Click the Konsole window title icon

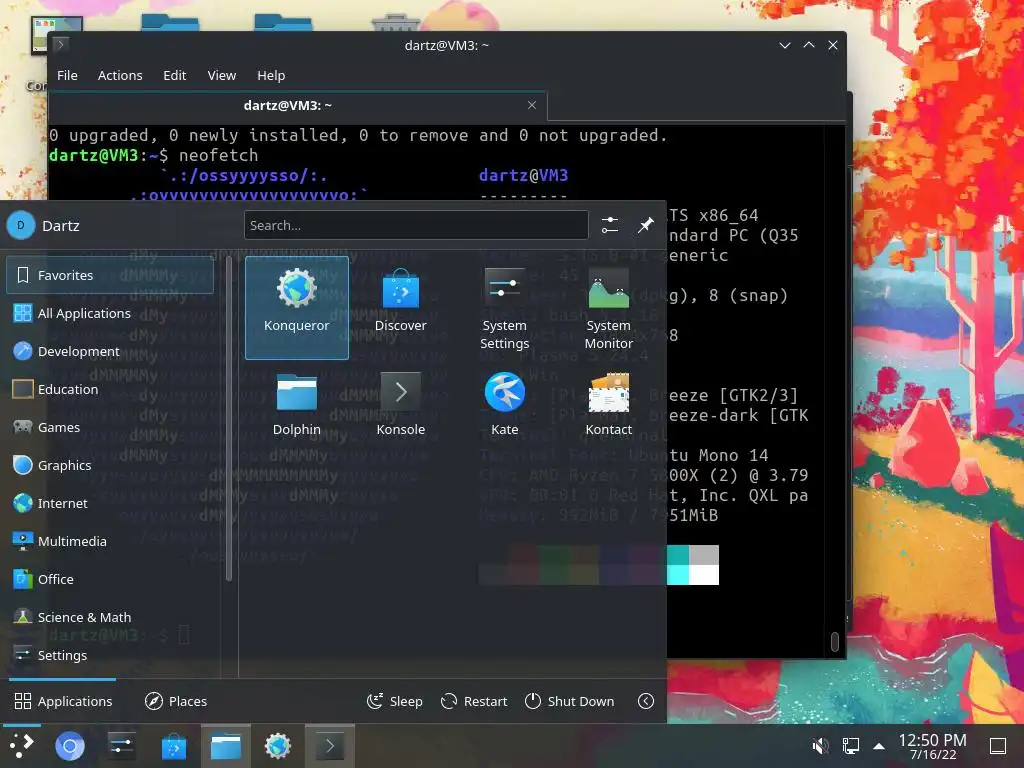point(61,44)
